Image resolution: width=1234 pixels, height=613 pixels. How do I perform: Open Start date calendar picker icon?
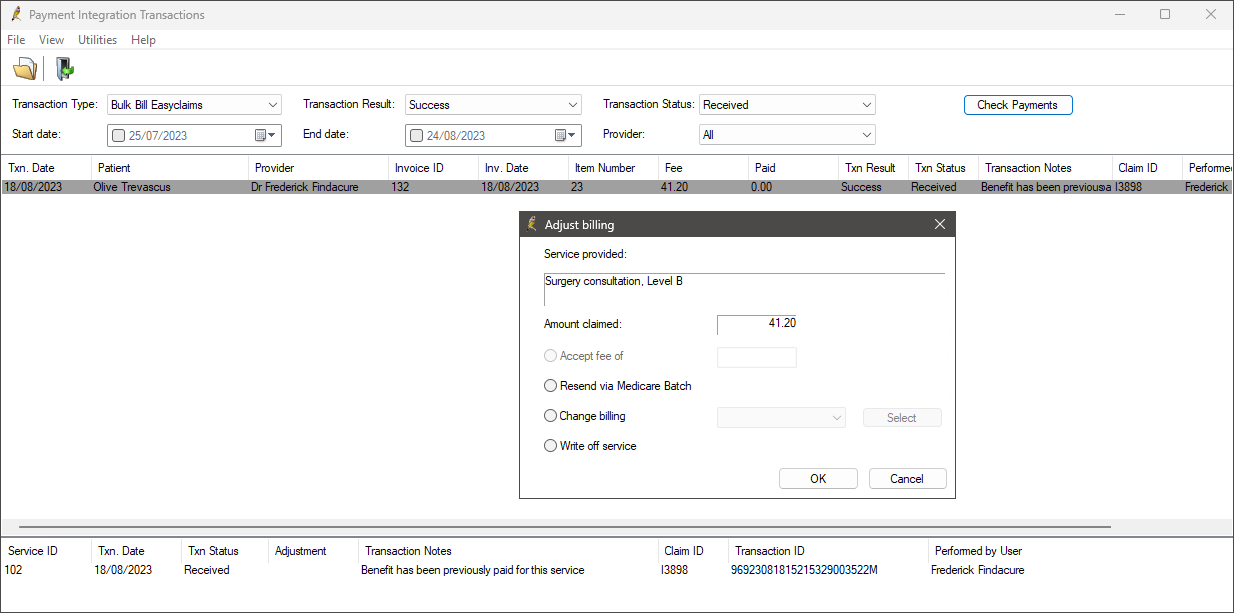point(266,135)
